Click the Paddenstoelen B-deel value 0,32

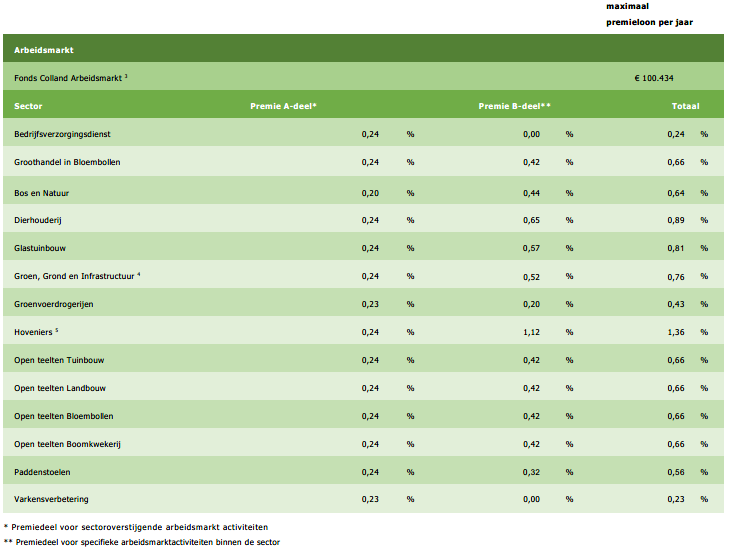point(531,472)
